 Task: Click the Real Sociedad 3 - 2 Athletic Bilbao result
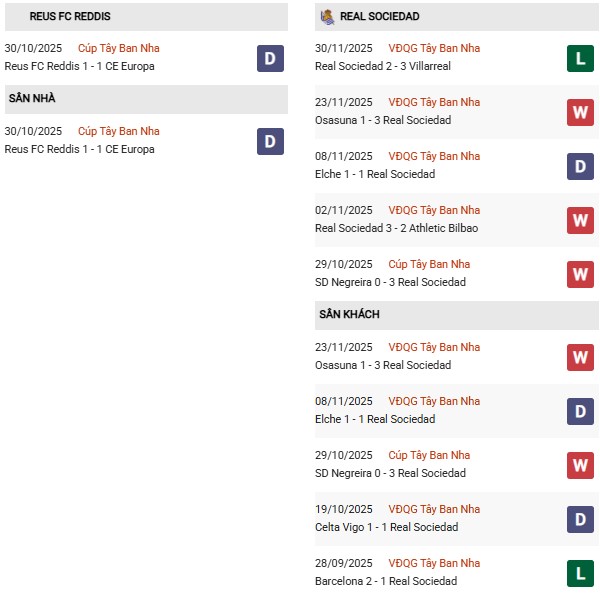(x=396, y=228)
